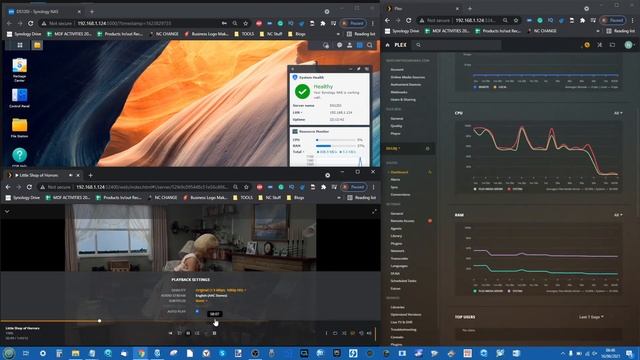640x360 pixels.
Task: Toggle Remote legend in the bandwidth chart
Action: coord(481,87)
